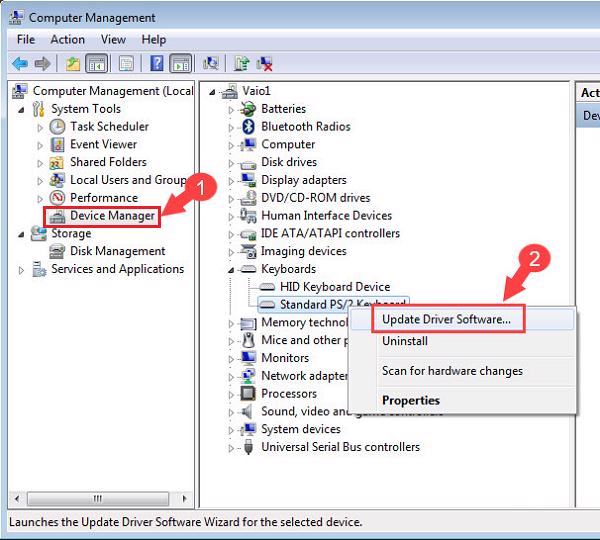
Task: Click the Back arrow toolbar icon
Action: tap(20, 64)
